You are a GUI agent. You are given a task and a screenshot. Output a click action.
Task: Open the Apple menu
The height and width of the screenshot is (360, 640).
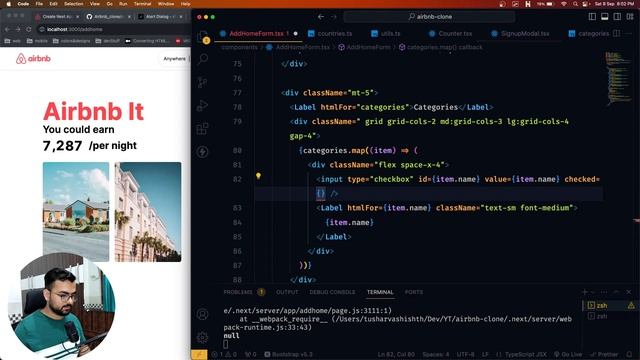tap(9, 4)
